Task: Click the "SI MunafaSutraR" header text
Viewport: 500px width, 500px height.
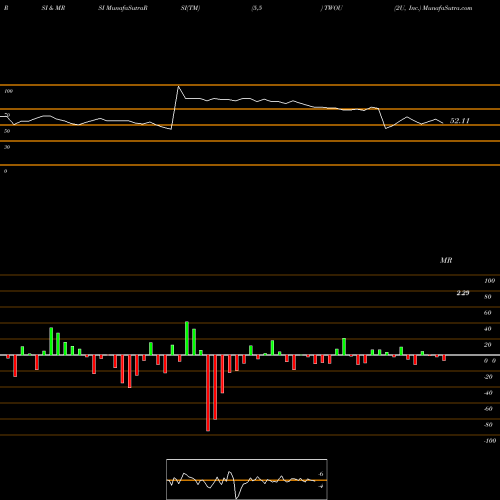Action: coord(123,8)
